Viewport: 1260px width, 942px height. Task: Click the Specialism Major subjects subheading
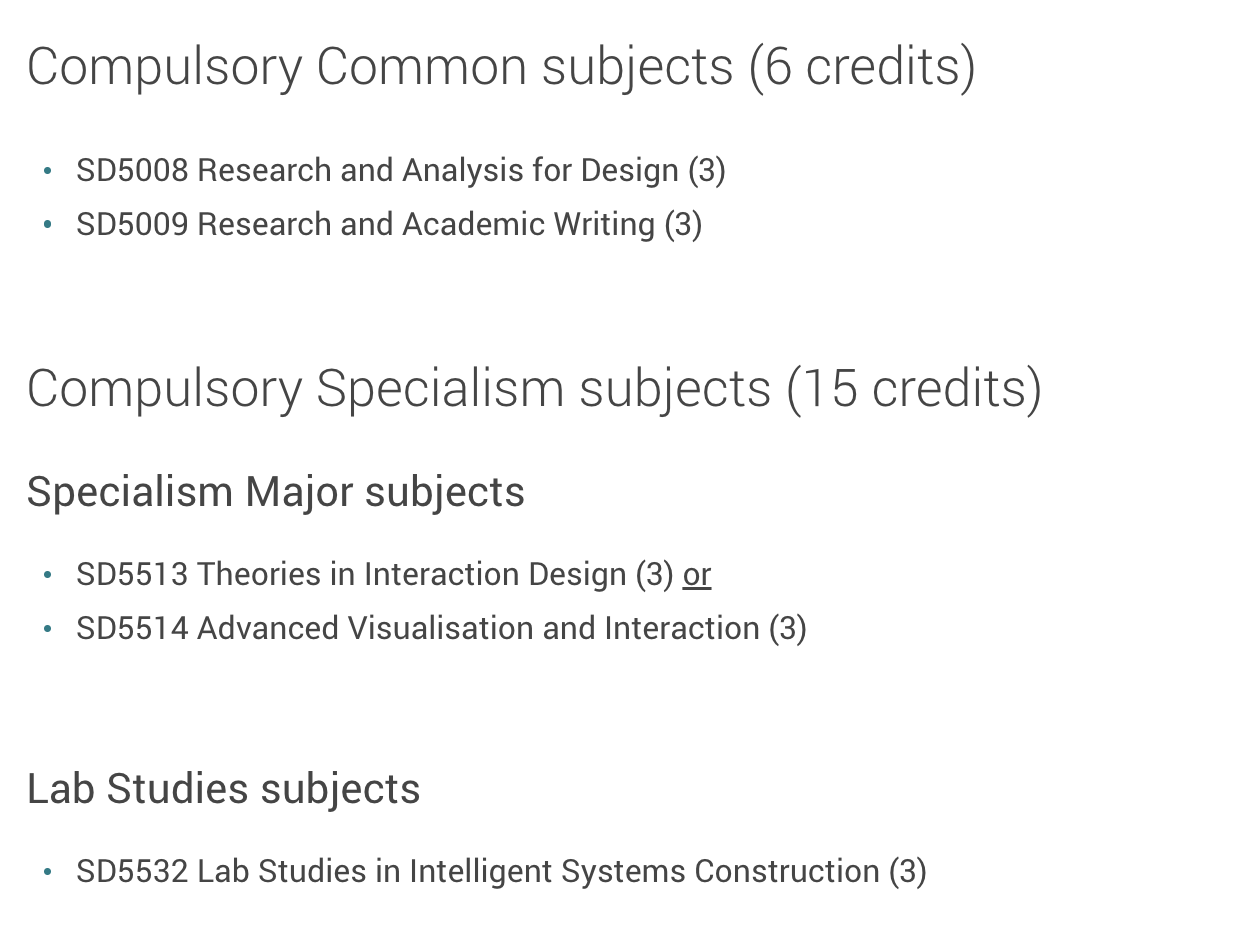tap(276, 492)
